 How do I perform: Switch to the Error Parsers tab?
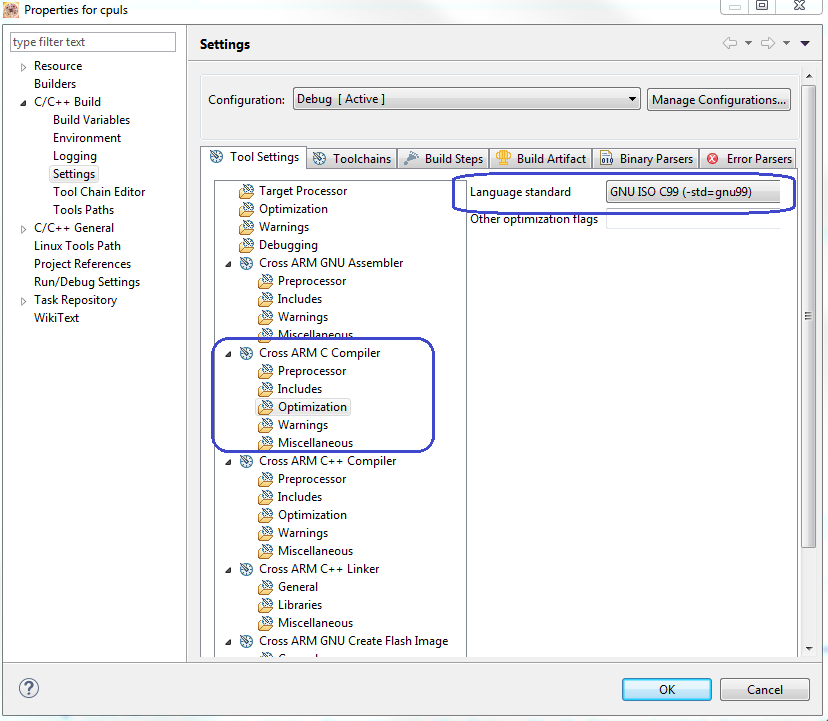(x=749, y=158)
